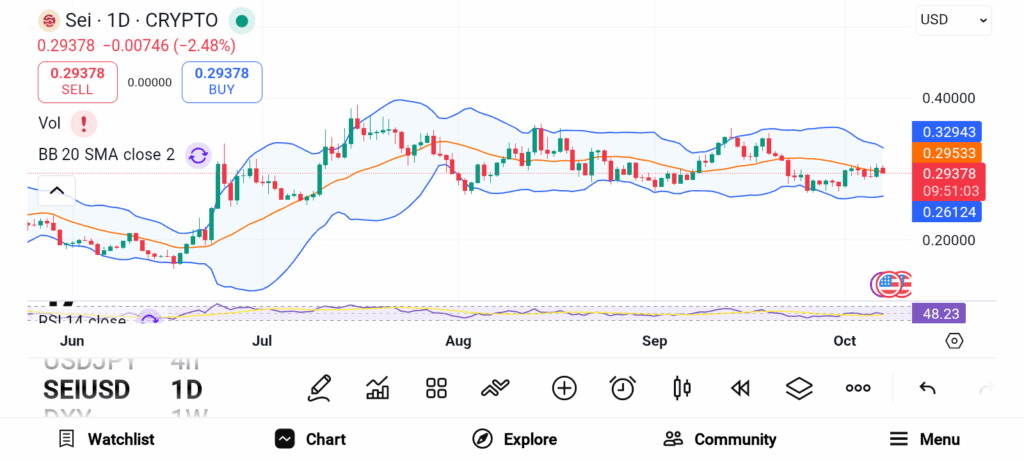Viewport: 1024px width, 461px height.
Task: Open the layers object tree icon
Action: pos(799,388)
